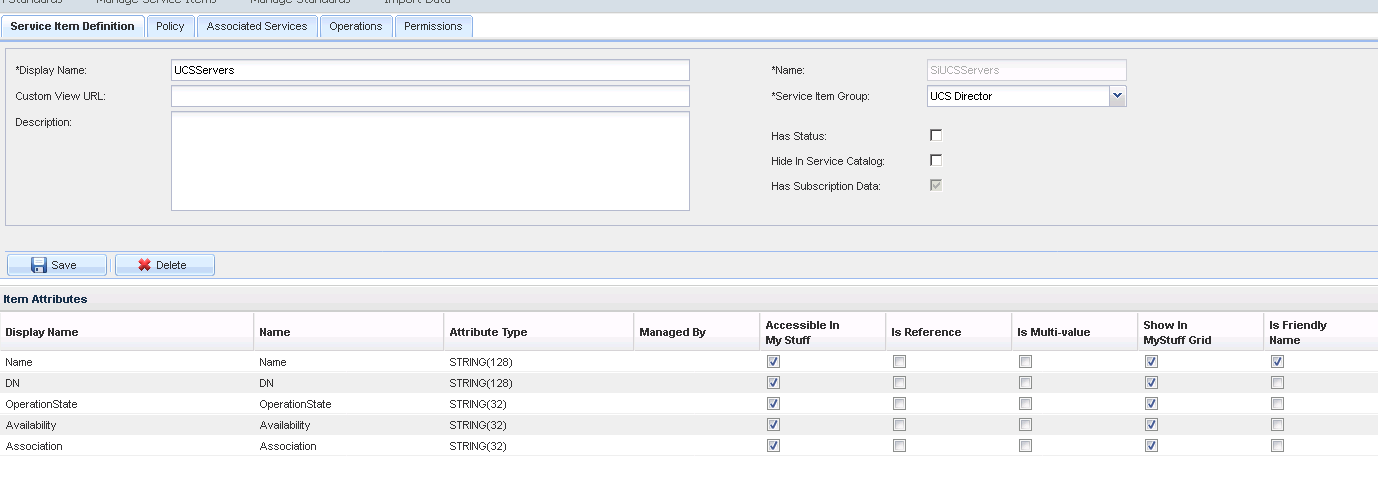Screen dimensions: 1378x496
Task: Click the Attribute Type column header
Action: tap(538, 332)
